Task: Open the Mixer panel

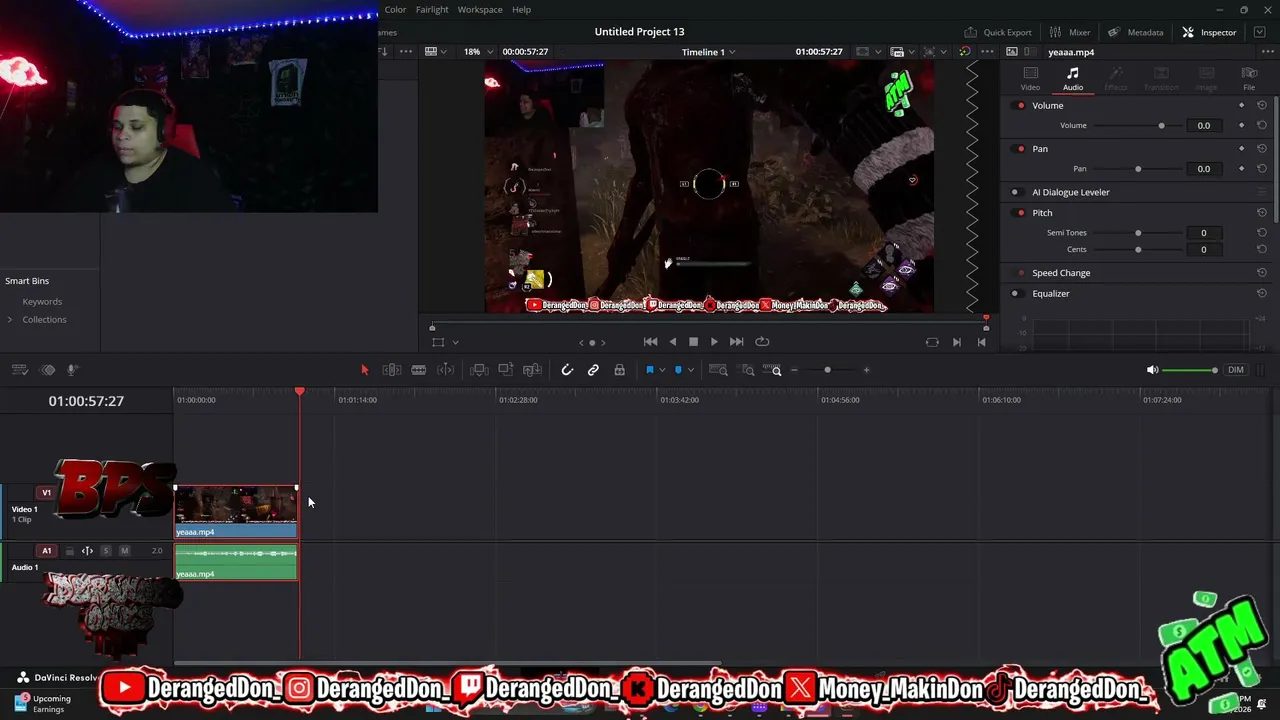Action: pyautogui.click(x=1070, y=32)
